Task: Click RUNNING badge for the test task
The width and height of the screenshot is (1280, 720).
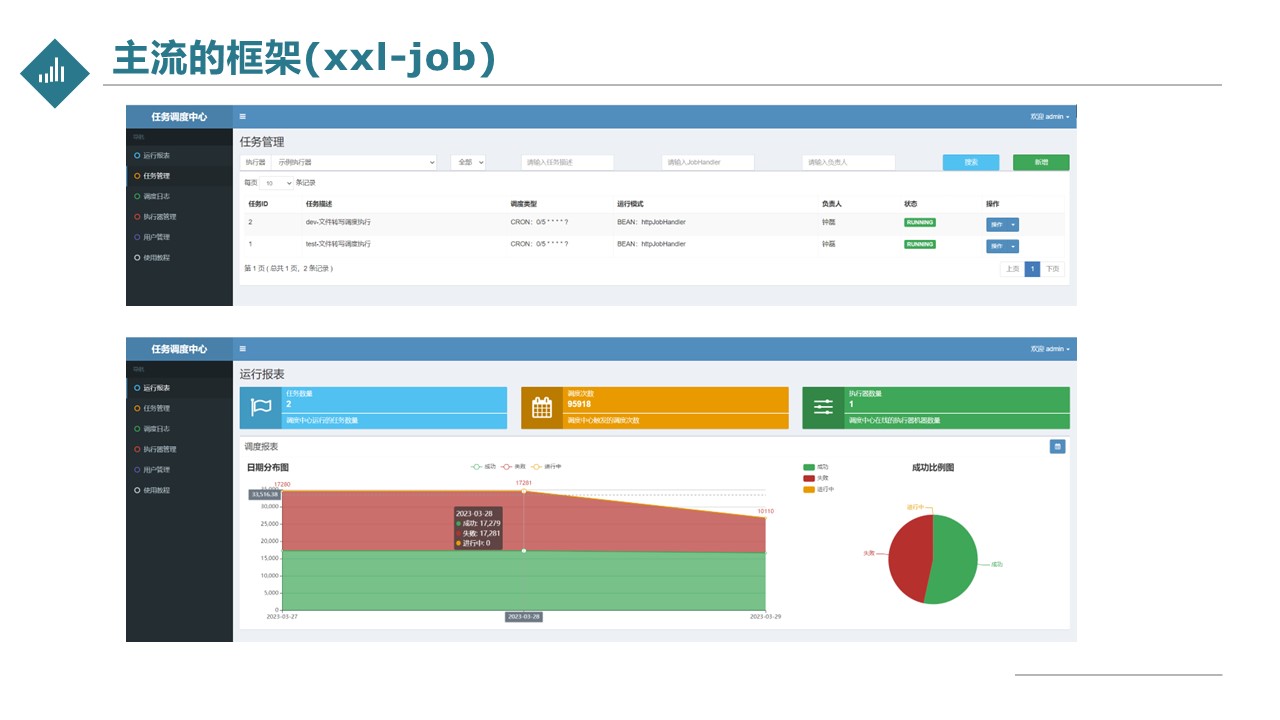Action: (920, 244)
